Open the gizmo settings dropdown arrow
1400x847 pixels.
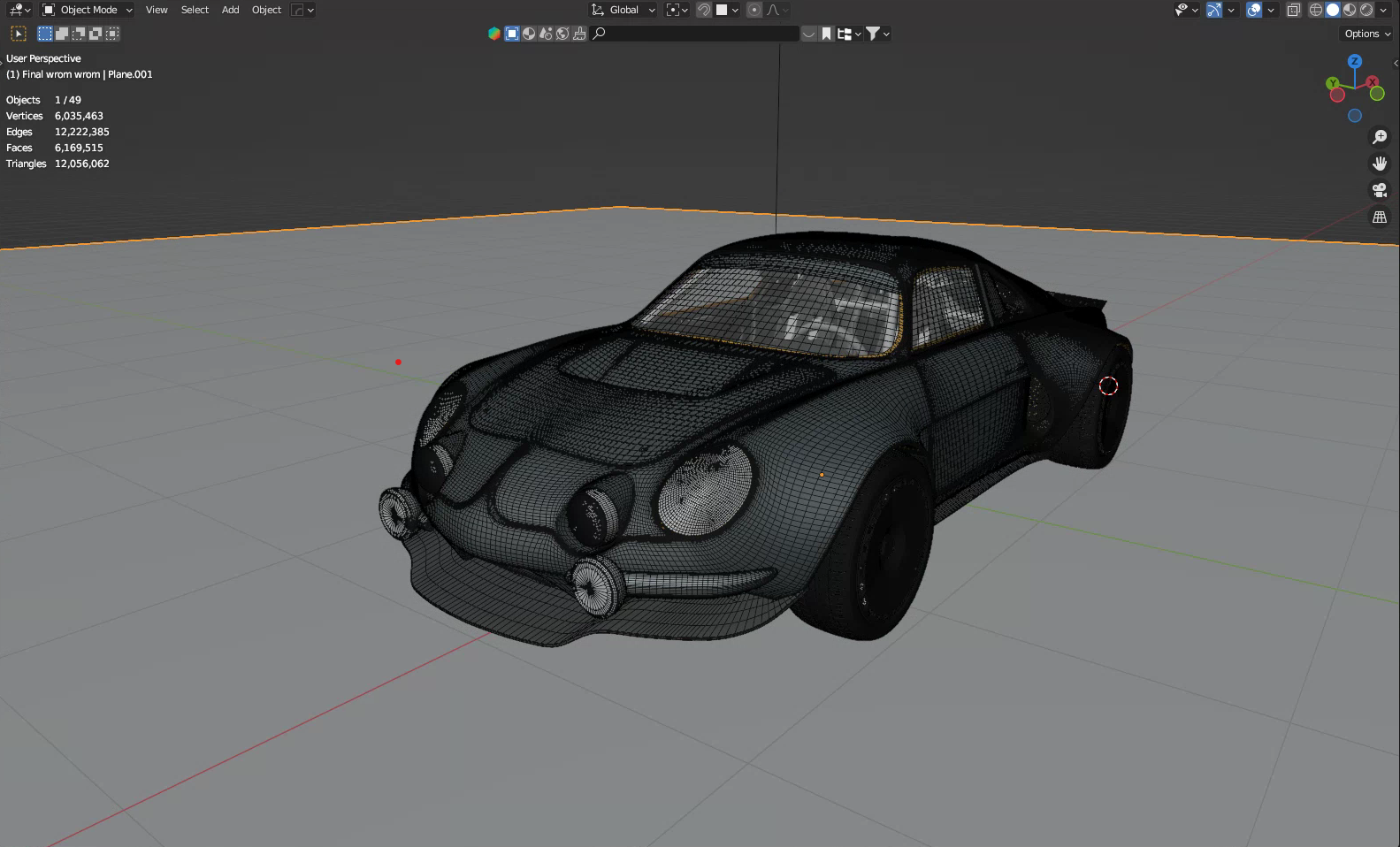[x=1231, y=10]
